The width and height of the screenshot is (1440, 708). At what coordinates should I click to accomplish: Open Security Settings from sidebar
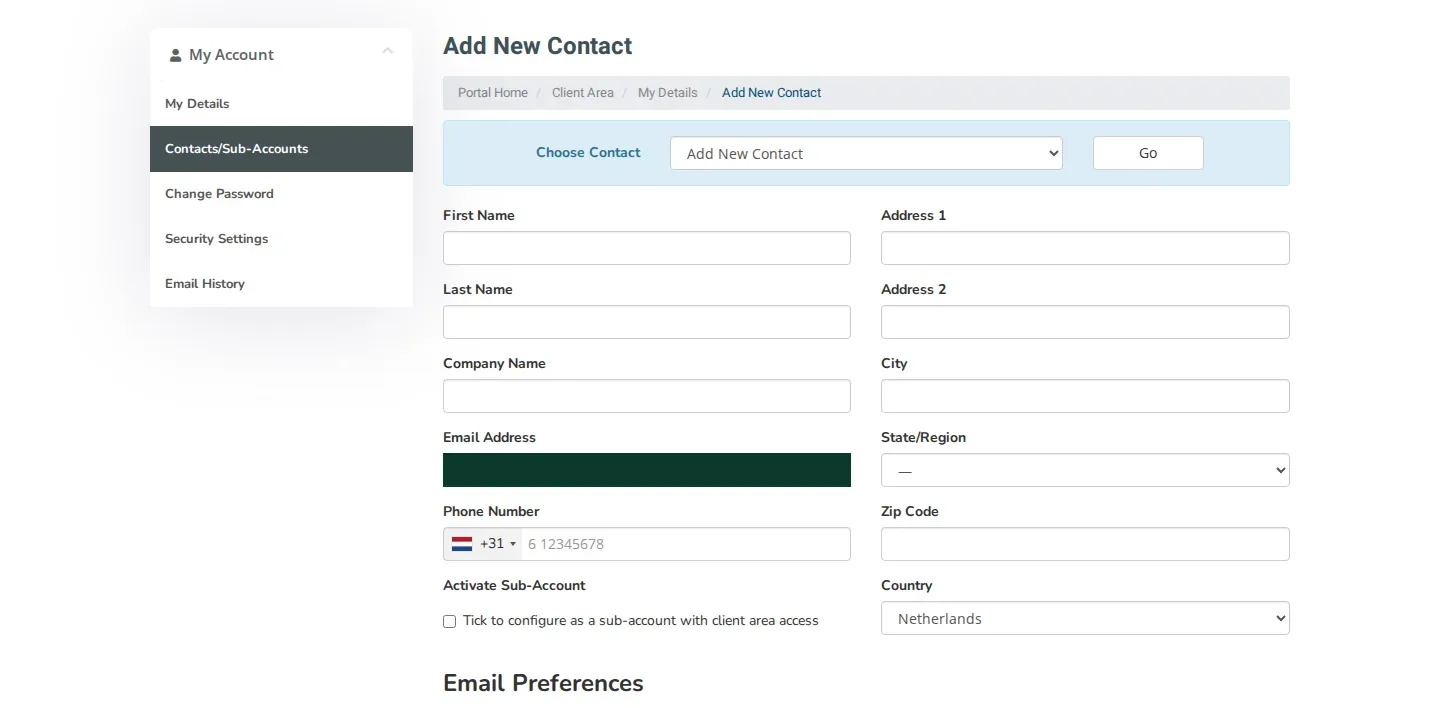281,239
